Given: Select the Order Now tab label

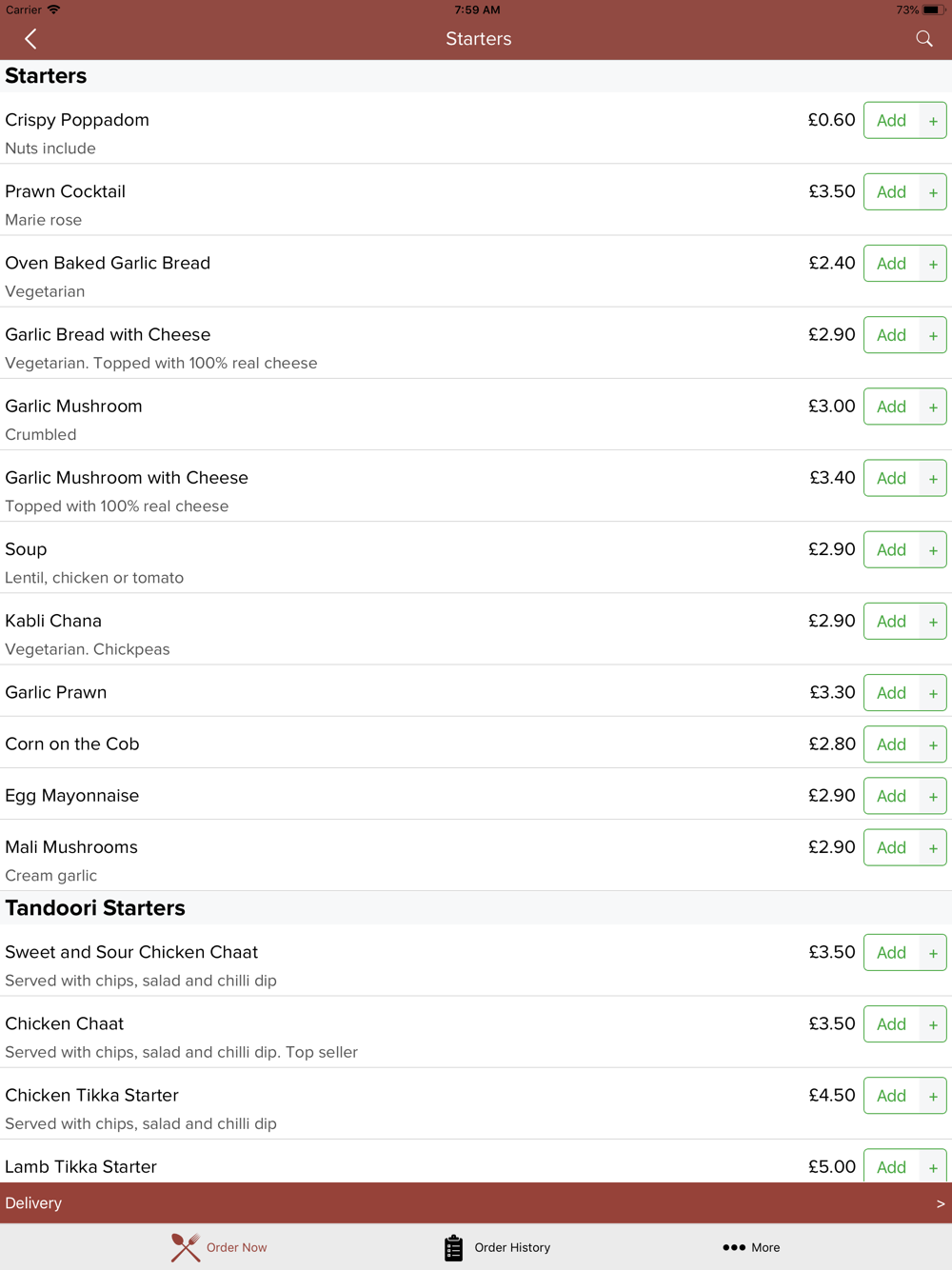Looking at the screenshot, I should click(236, 1247).
